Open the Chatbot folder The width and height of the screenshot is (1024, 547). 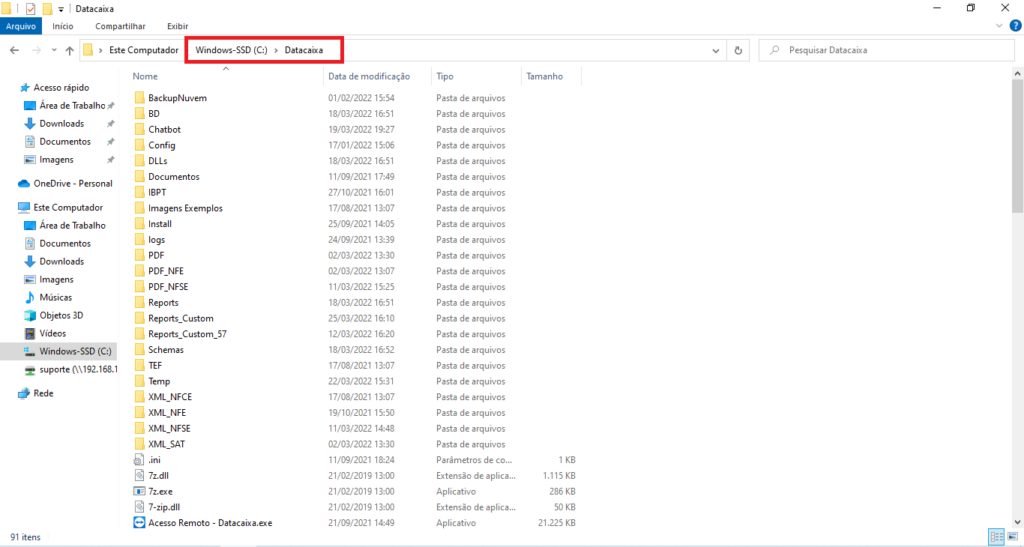[x=164, y=129]
